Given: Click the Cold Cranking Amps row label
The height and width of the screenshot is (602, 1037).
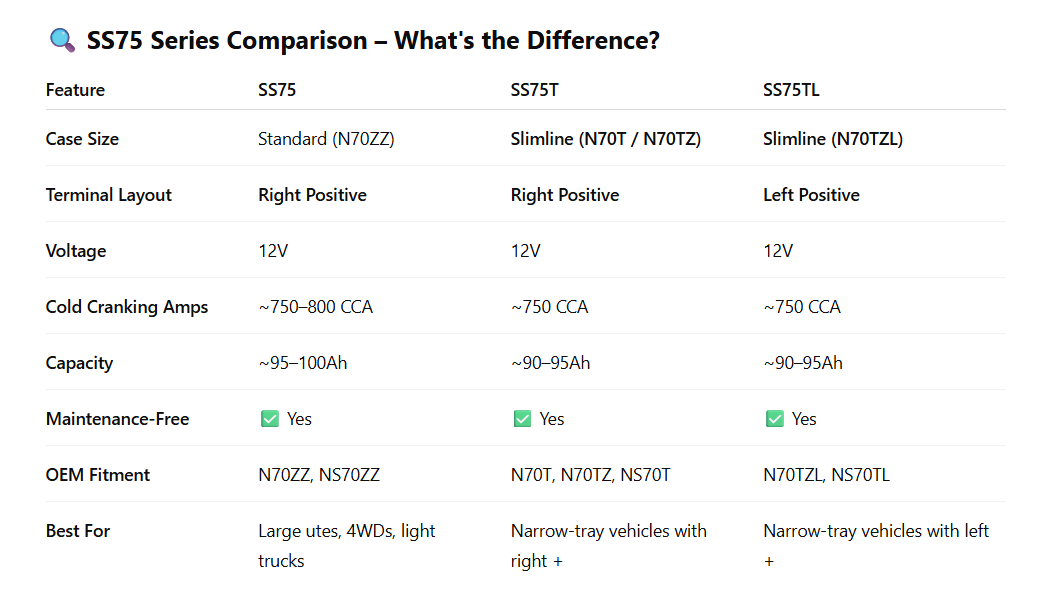Looking at the screenshot, I should 127,307.
